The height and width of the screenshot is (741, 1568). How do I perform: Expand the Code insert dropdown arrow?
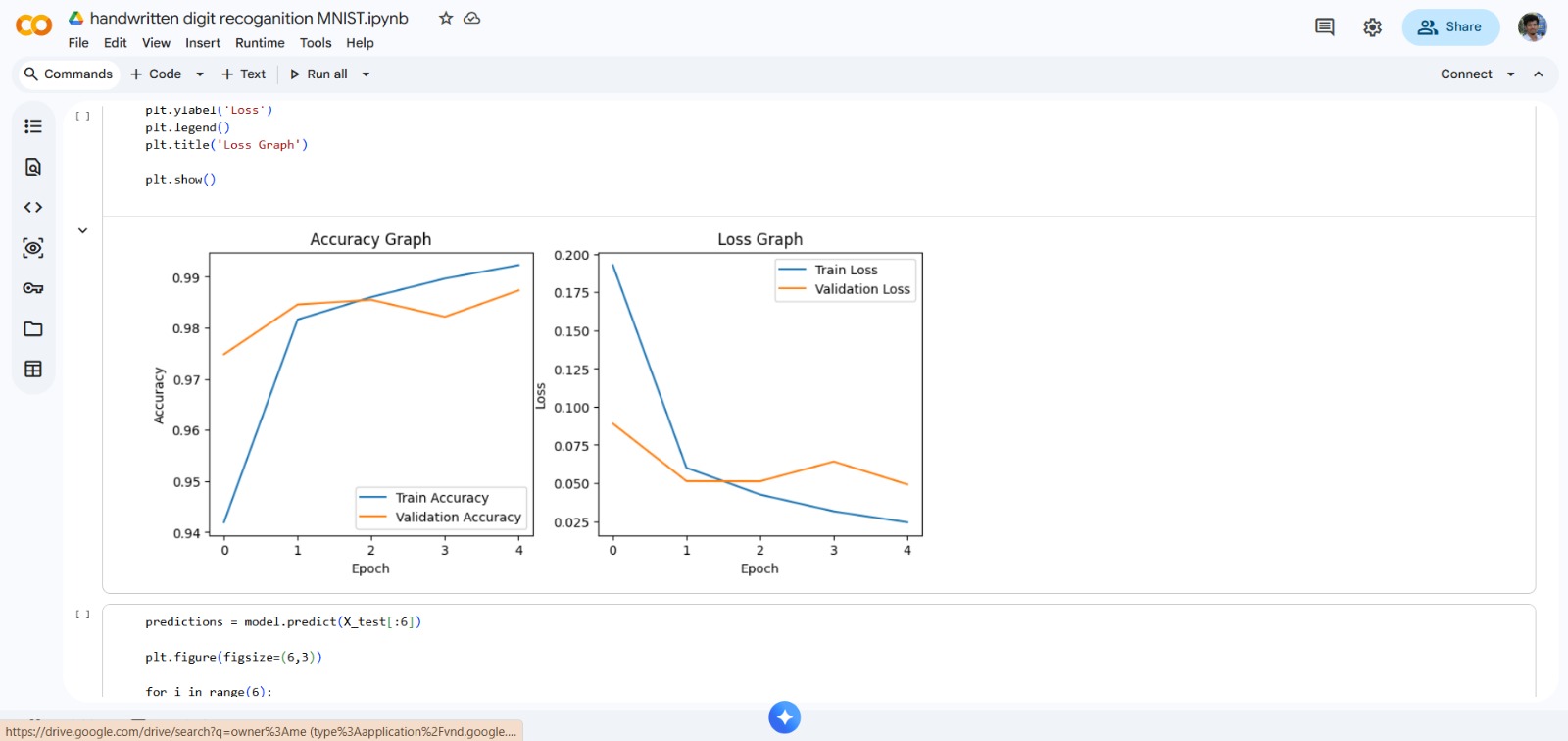(x=200, y=74)
